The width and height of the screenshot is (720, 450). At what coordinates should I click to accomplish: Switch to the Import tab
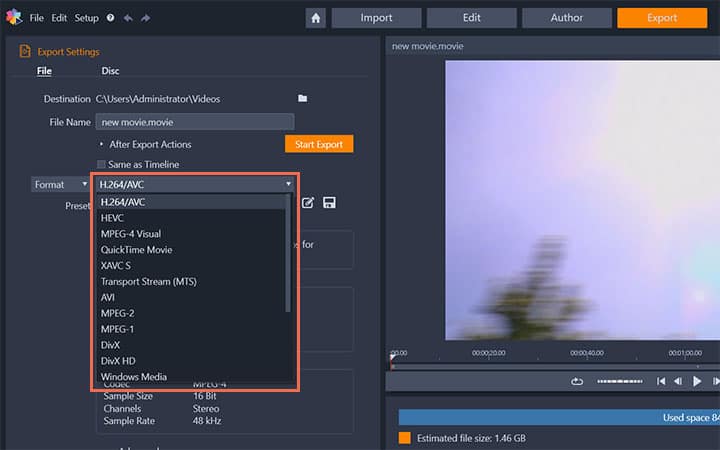click(x=377, y=18)
